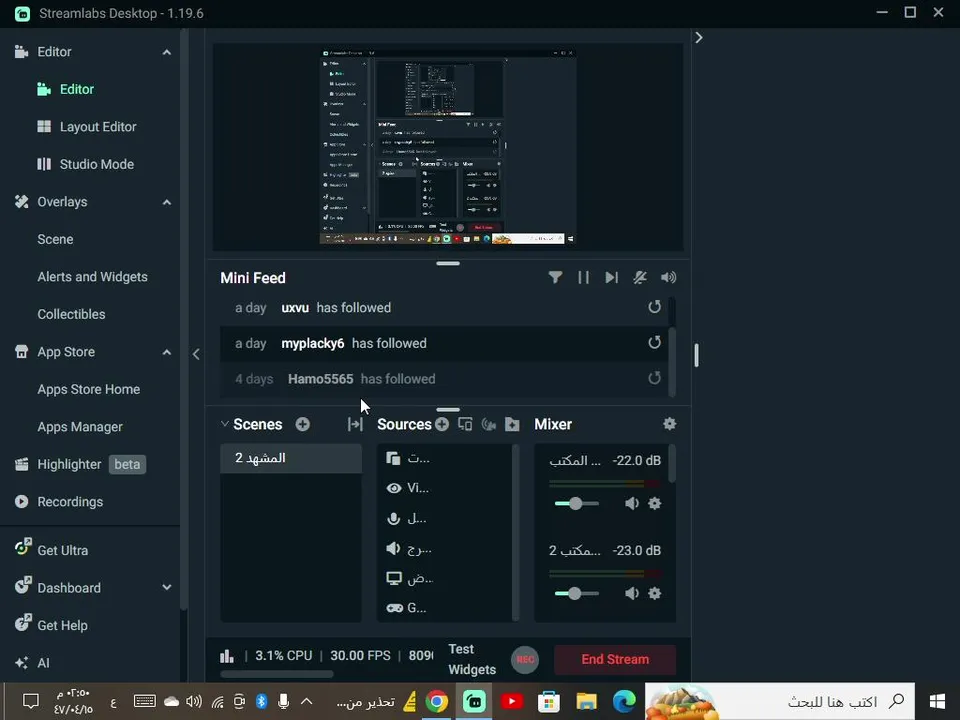This screenshot has height=720, width=960.
Task: Open settings for the -22.0 dB channel
Action: point(654,503)
